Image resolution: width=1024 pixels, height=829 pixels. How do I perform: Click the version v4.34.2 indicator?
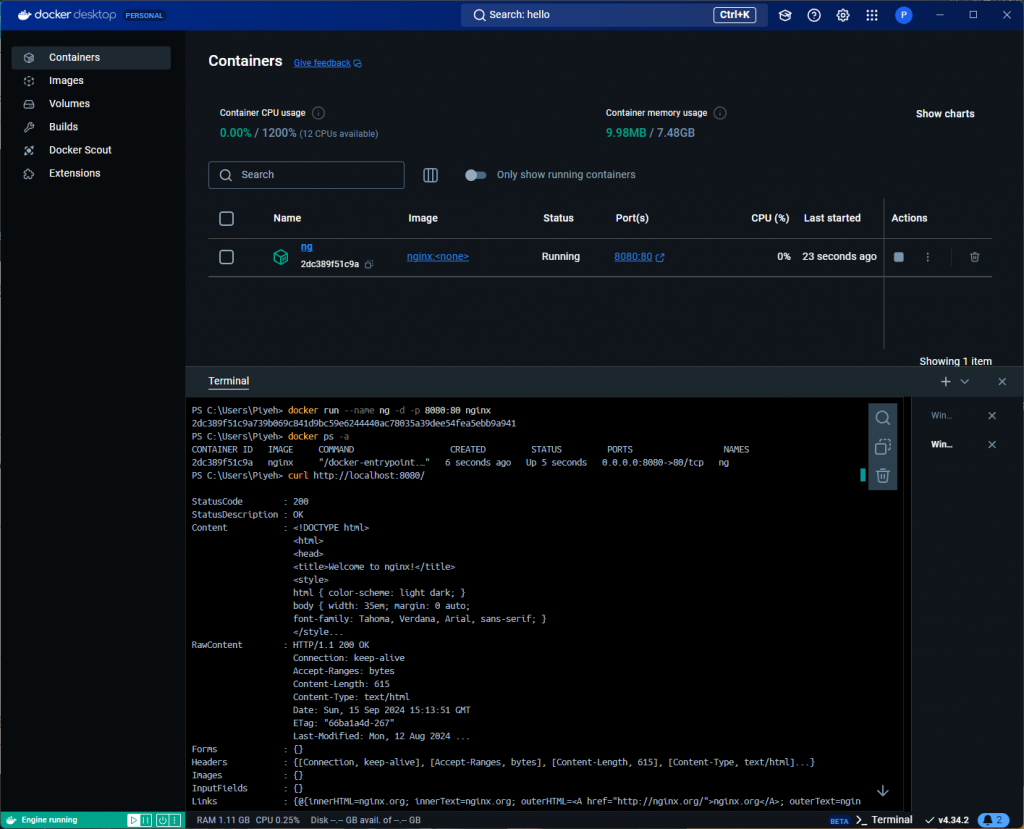pyautogui.click(x=948, y=821)
